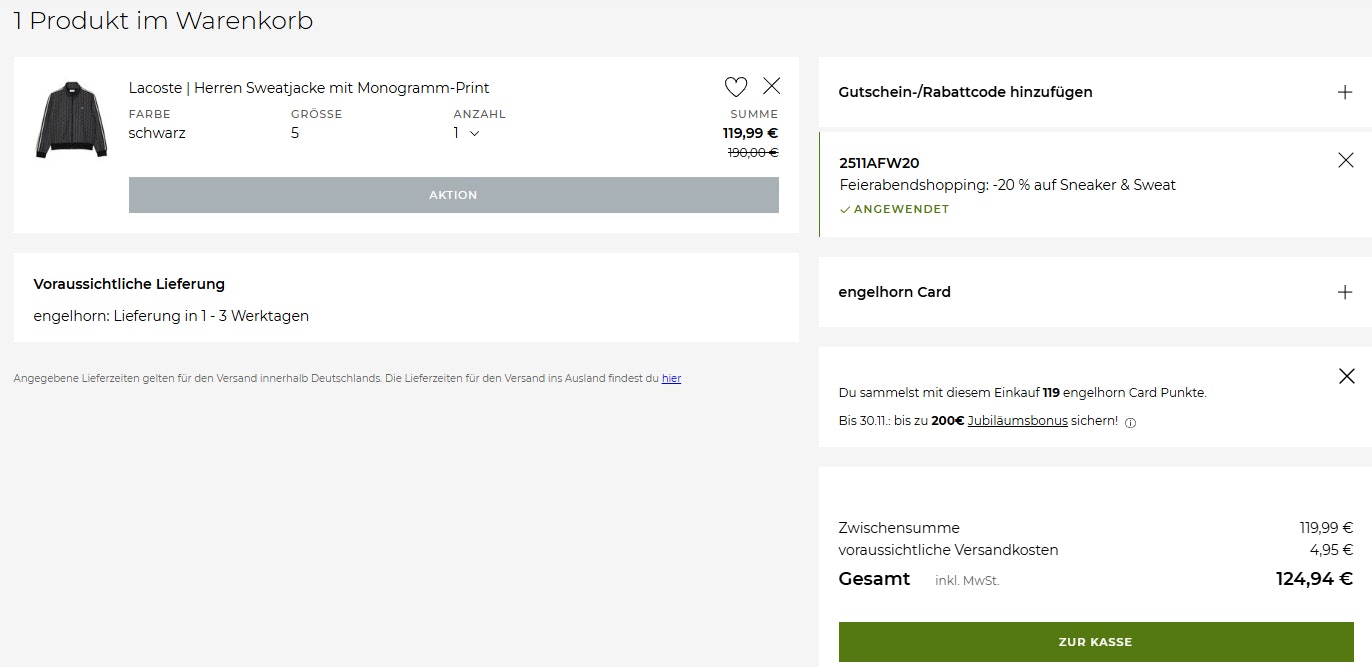Open the Lacoste Herren Sweatjacke product title
The height and width of the screenshot is (667, 1372).
(309, 88)
